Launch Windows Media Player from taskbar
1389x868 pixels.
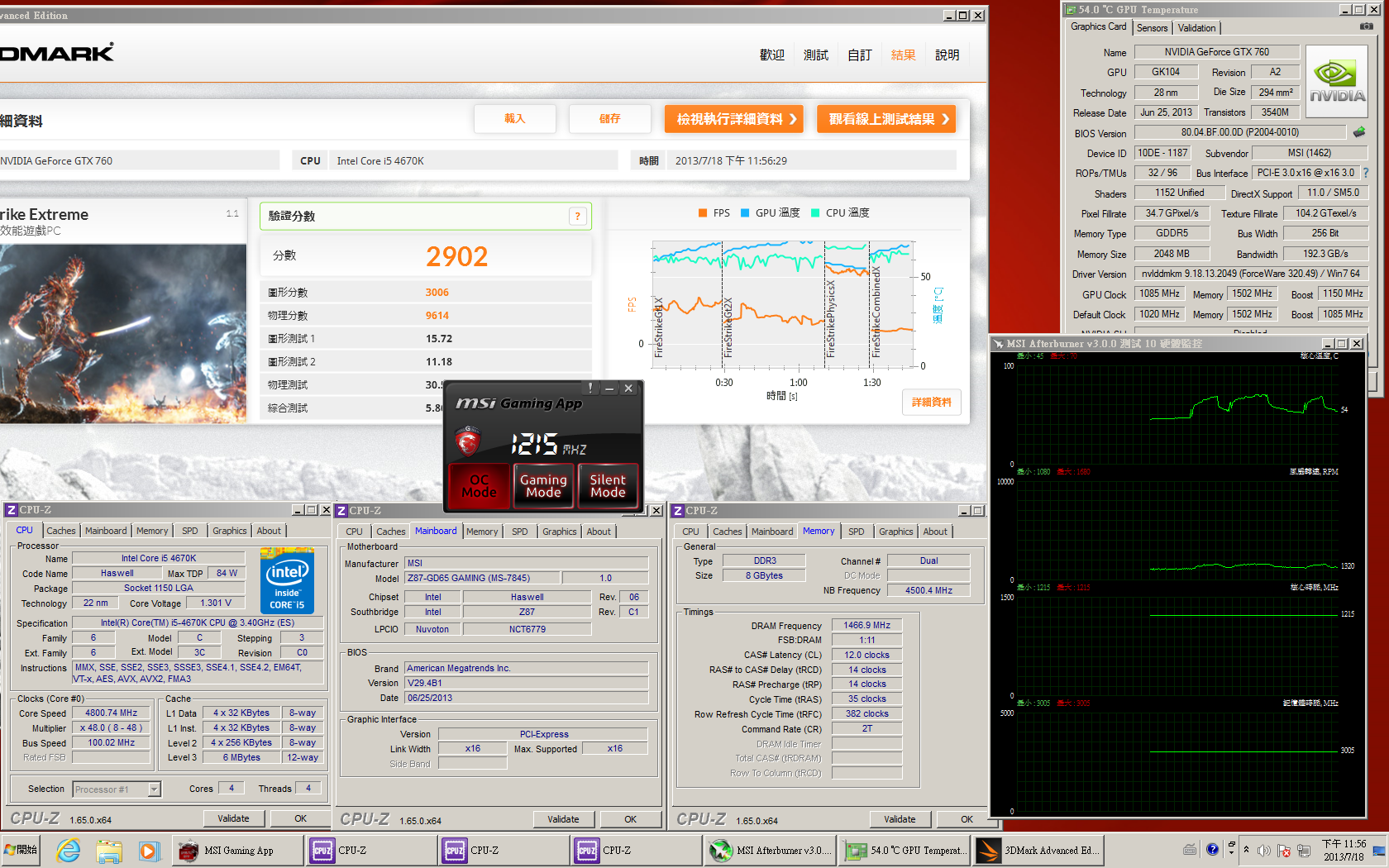pos(148,850)
